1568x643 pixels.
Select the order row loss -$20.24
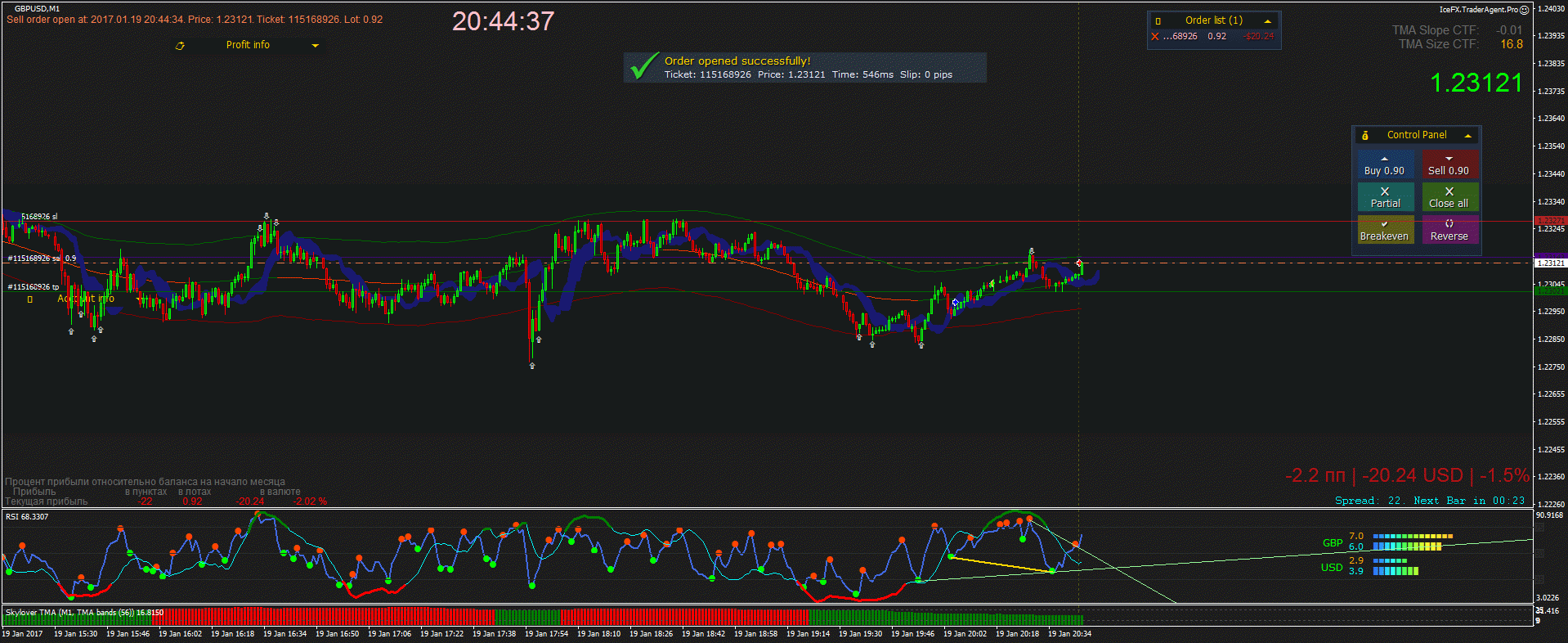tap(1258, 37)
